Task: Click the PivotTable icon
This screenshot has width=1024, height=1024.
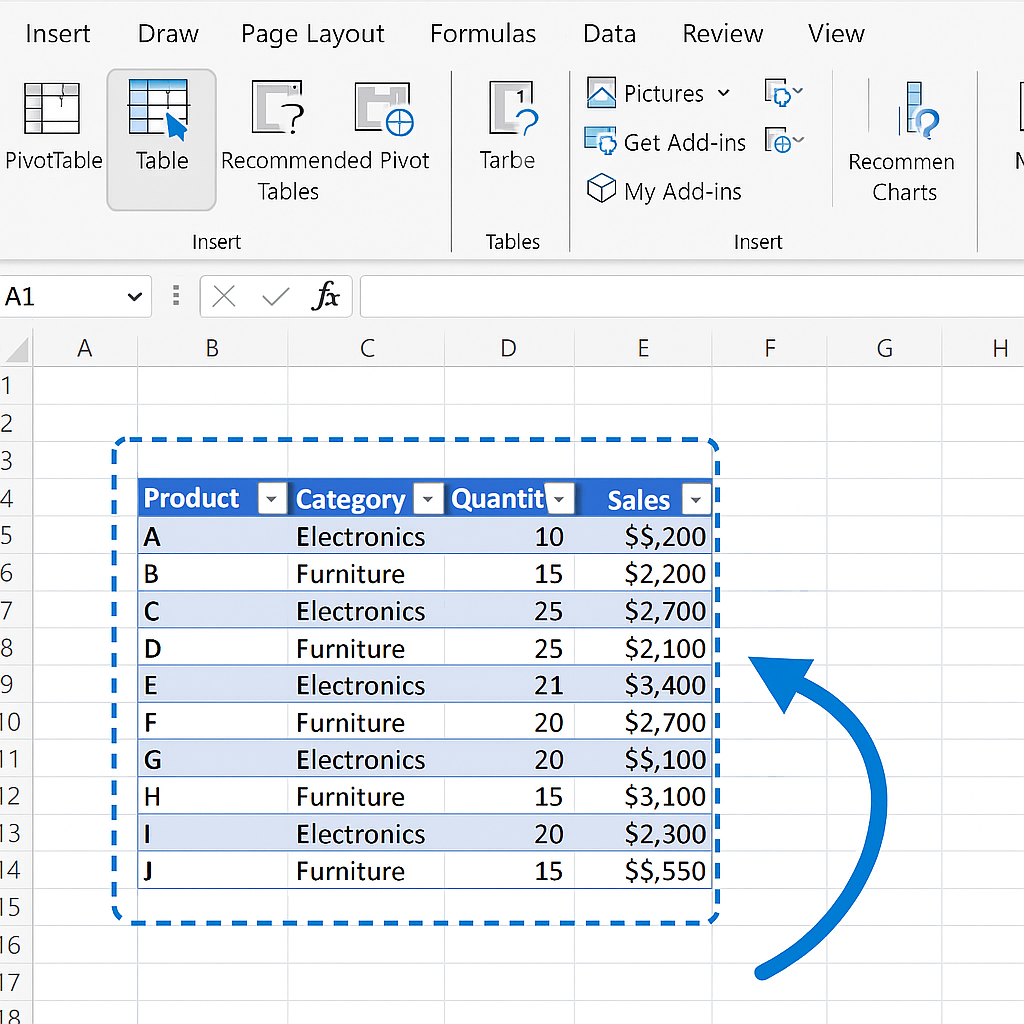Action: click(x=52, y=108)
